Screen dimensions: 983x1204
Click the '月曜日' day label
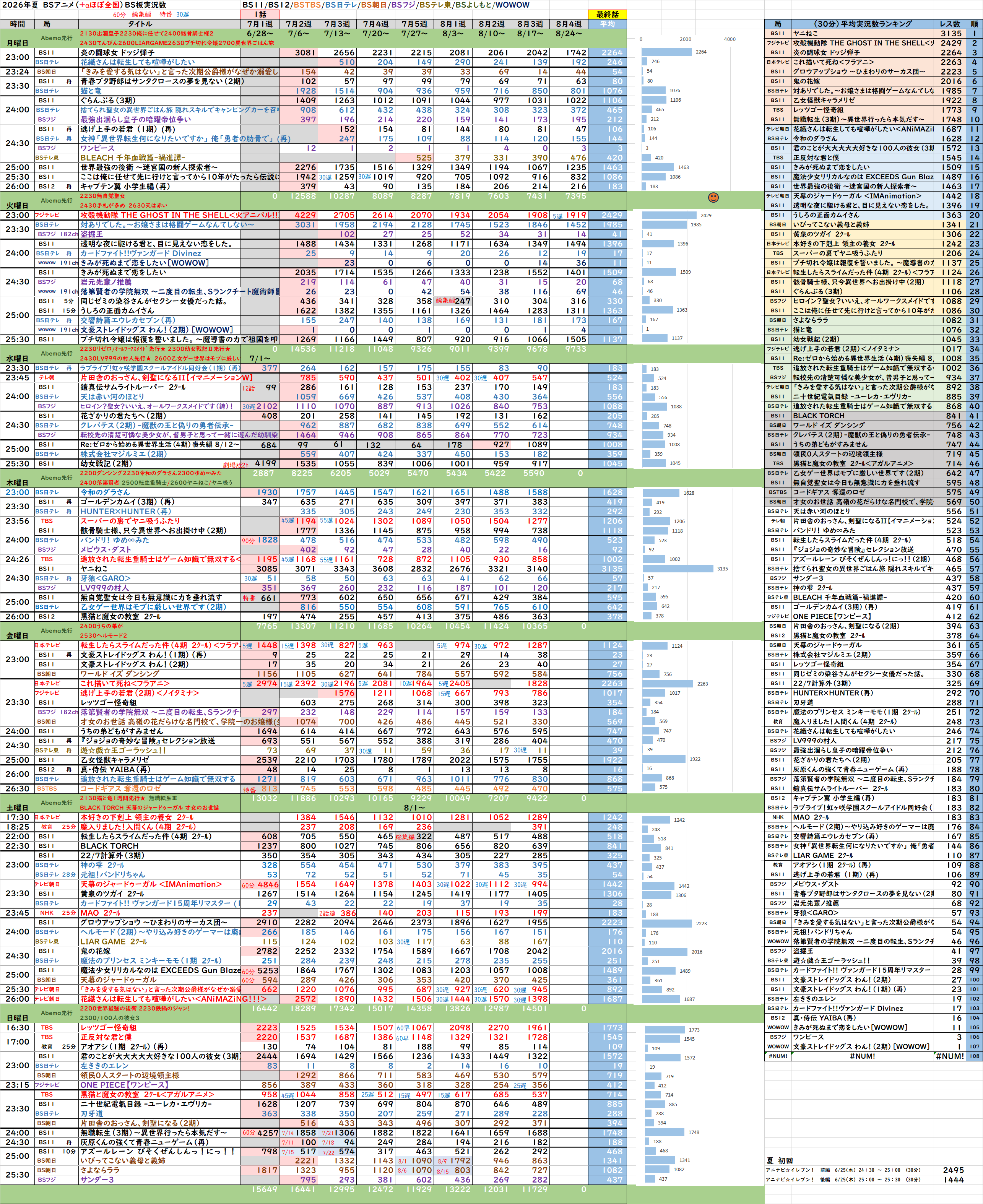pyautogui.click(x=17, y=43)
